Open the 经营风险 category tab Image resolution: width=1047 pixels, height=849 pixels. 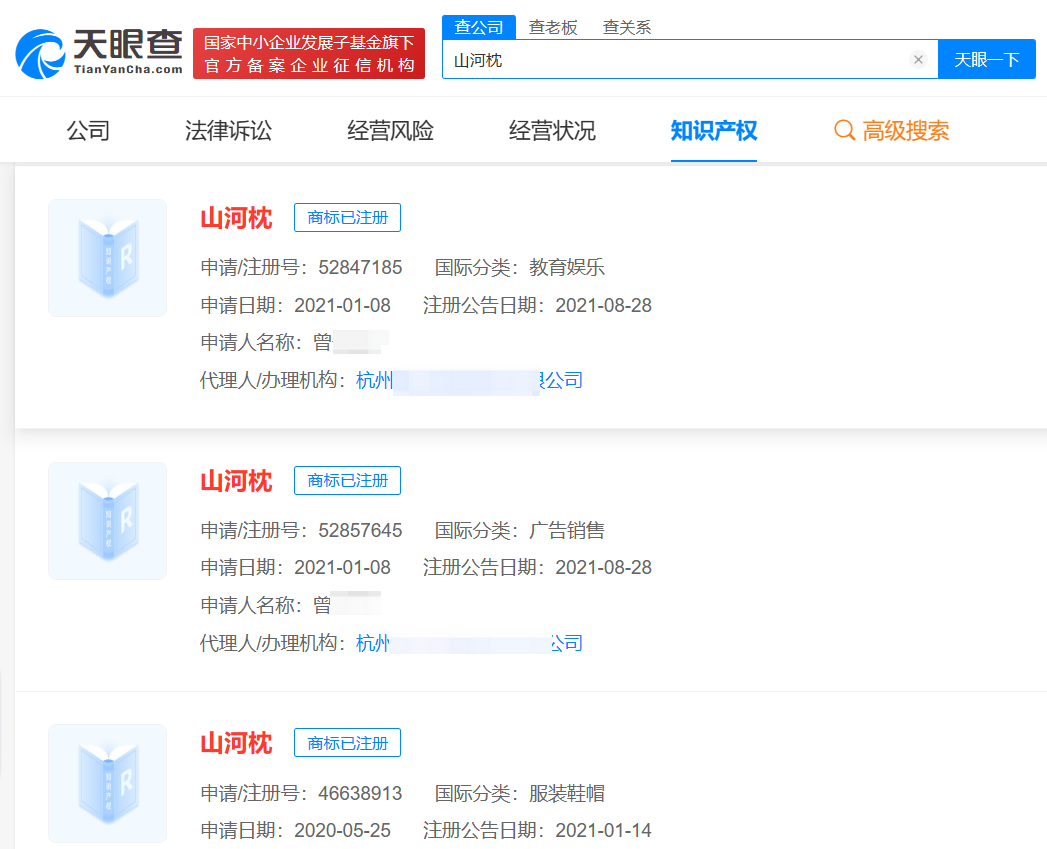(388, 130)
